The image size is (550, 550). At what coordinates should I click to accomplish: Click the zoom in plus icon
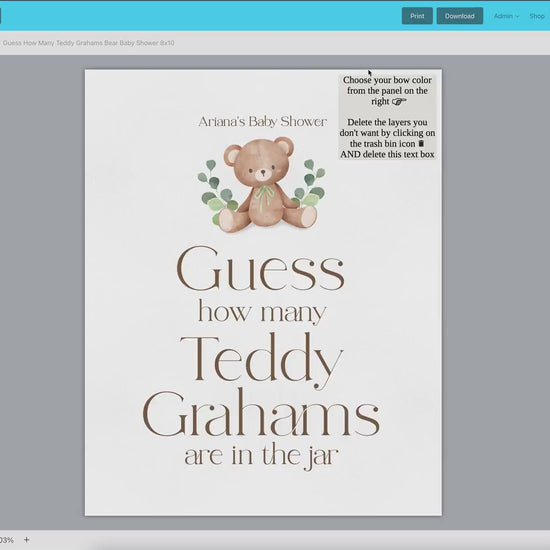(x=27, y=539)
